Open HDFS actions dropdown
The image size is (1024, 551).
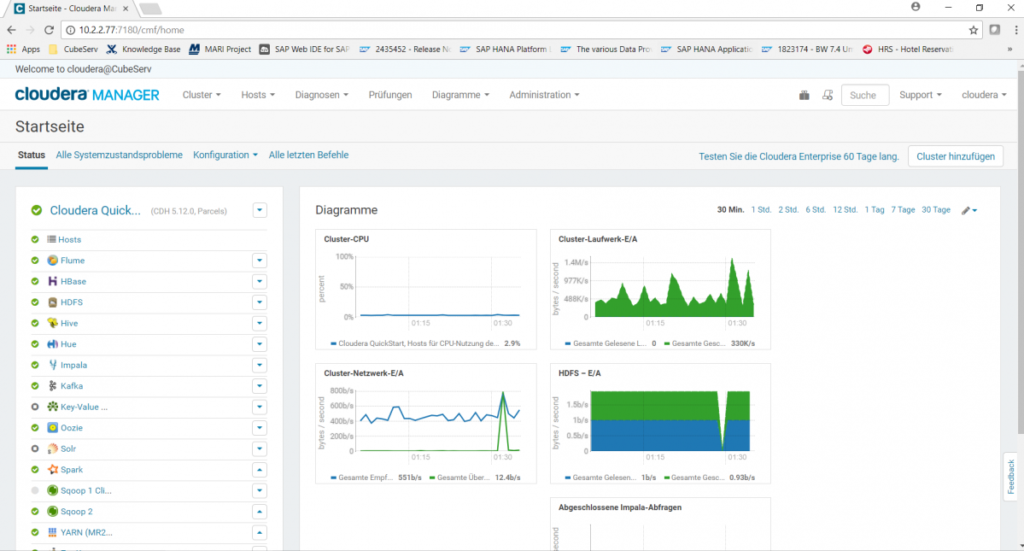point(259,302)
